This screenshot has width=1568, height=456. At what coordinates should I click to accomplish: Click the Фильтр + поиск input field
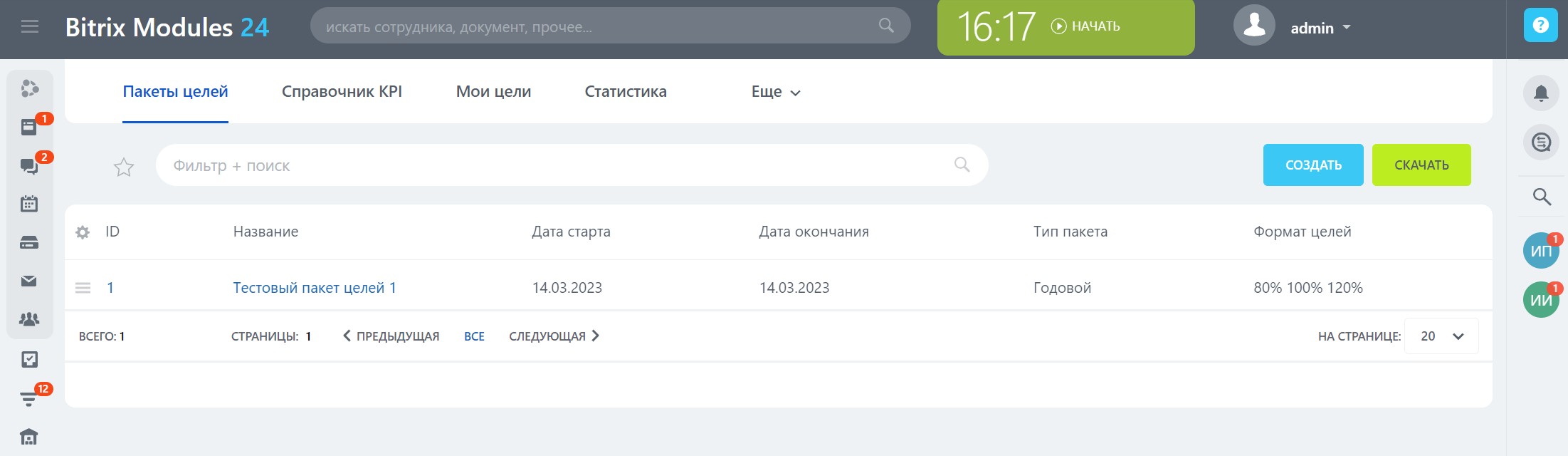coord(555,165)
